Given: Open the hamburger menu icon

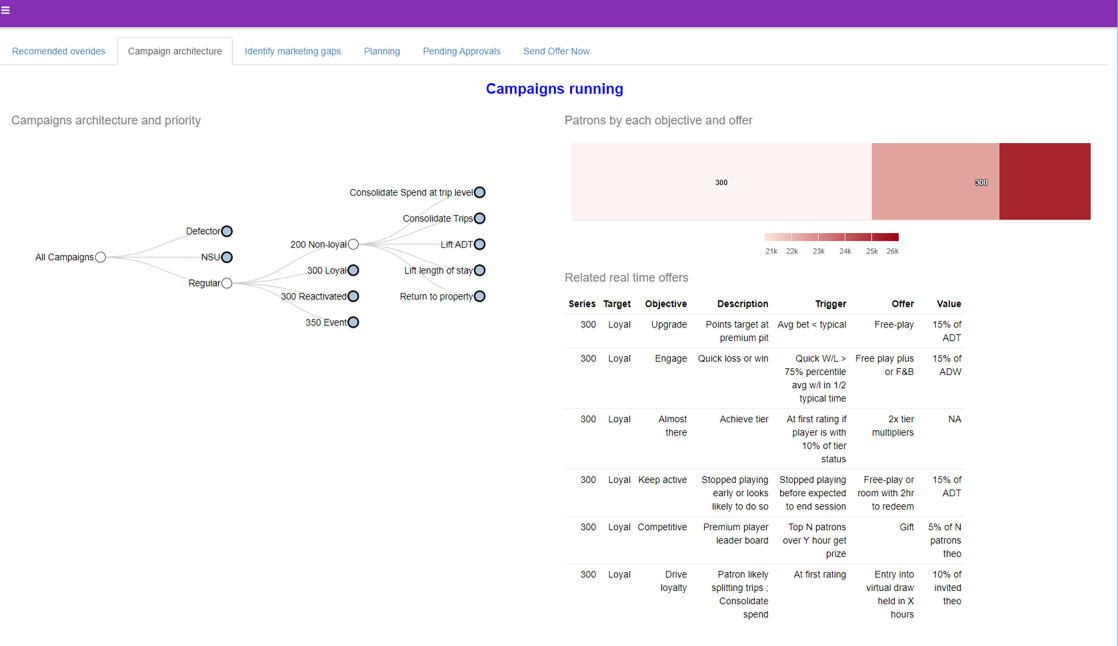Looking at the screenshot, I should [5, 10].
